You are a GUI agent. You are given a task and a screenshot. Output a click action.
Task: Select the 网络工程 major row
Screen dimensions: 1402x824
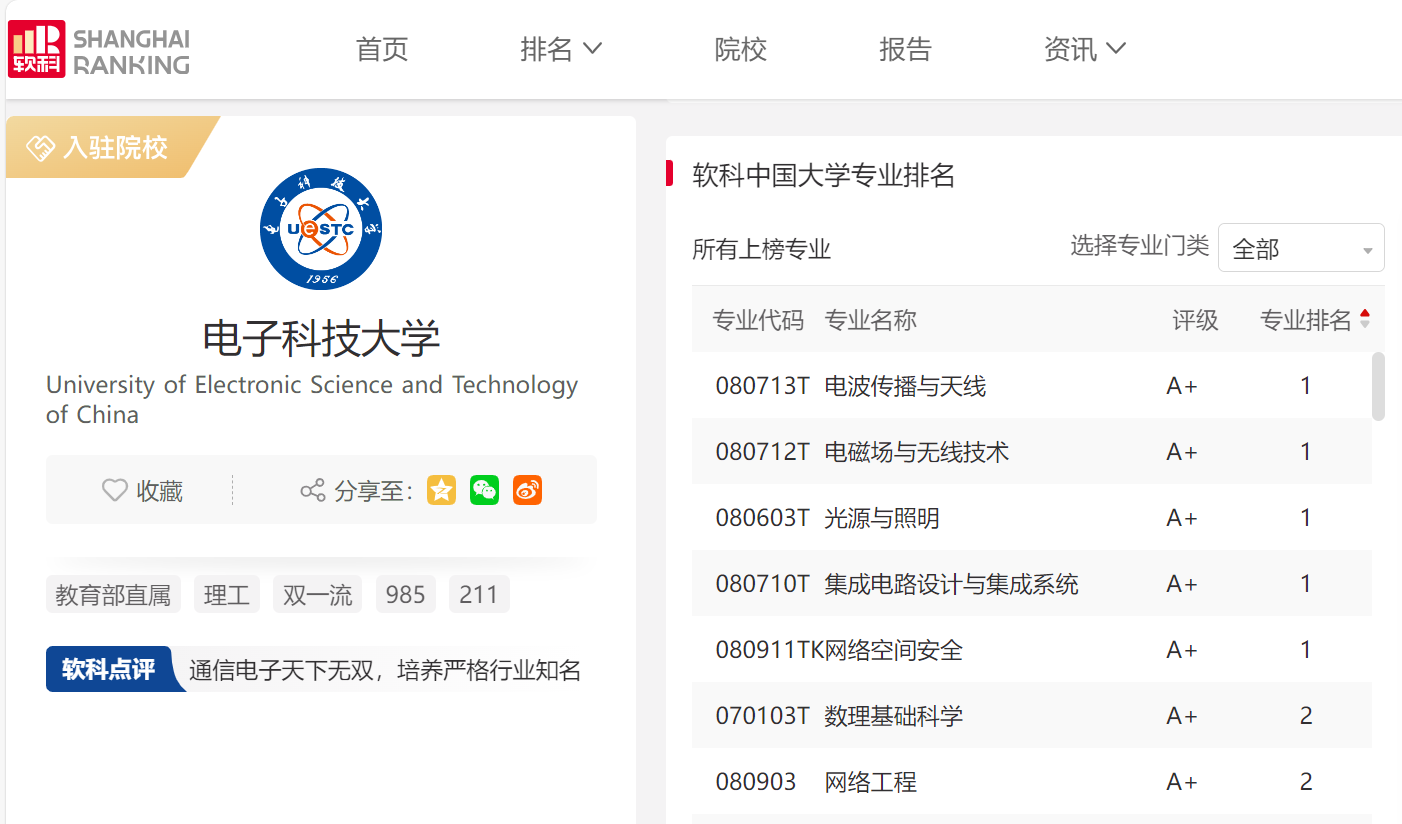pyautogui.click(x=1031, y=781)
